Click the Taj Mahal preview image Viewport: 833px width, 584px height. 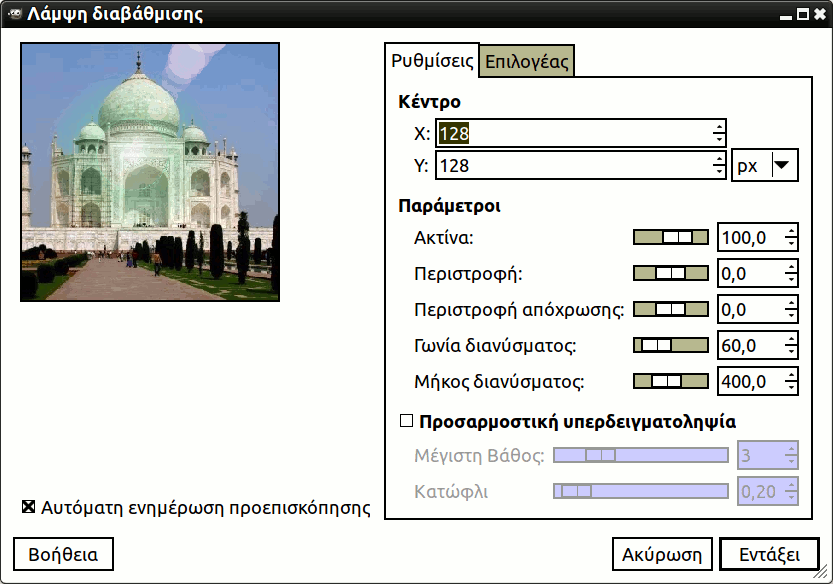(150, 171)
